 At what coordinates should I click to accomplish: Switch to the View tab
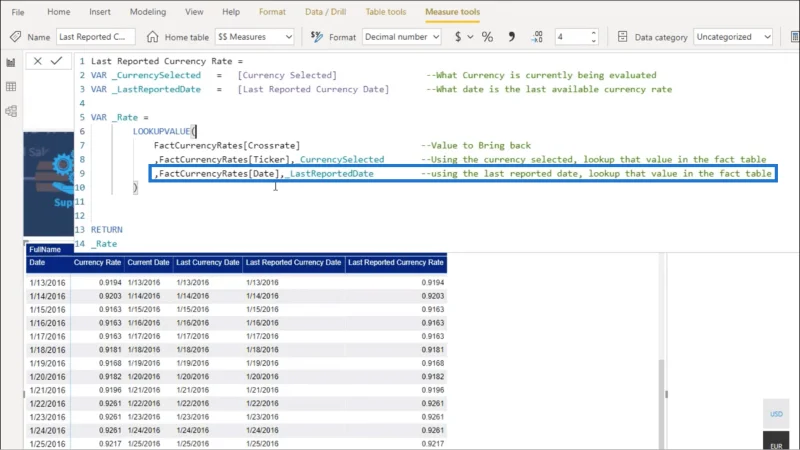(x=194, y=12)
